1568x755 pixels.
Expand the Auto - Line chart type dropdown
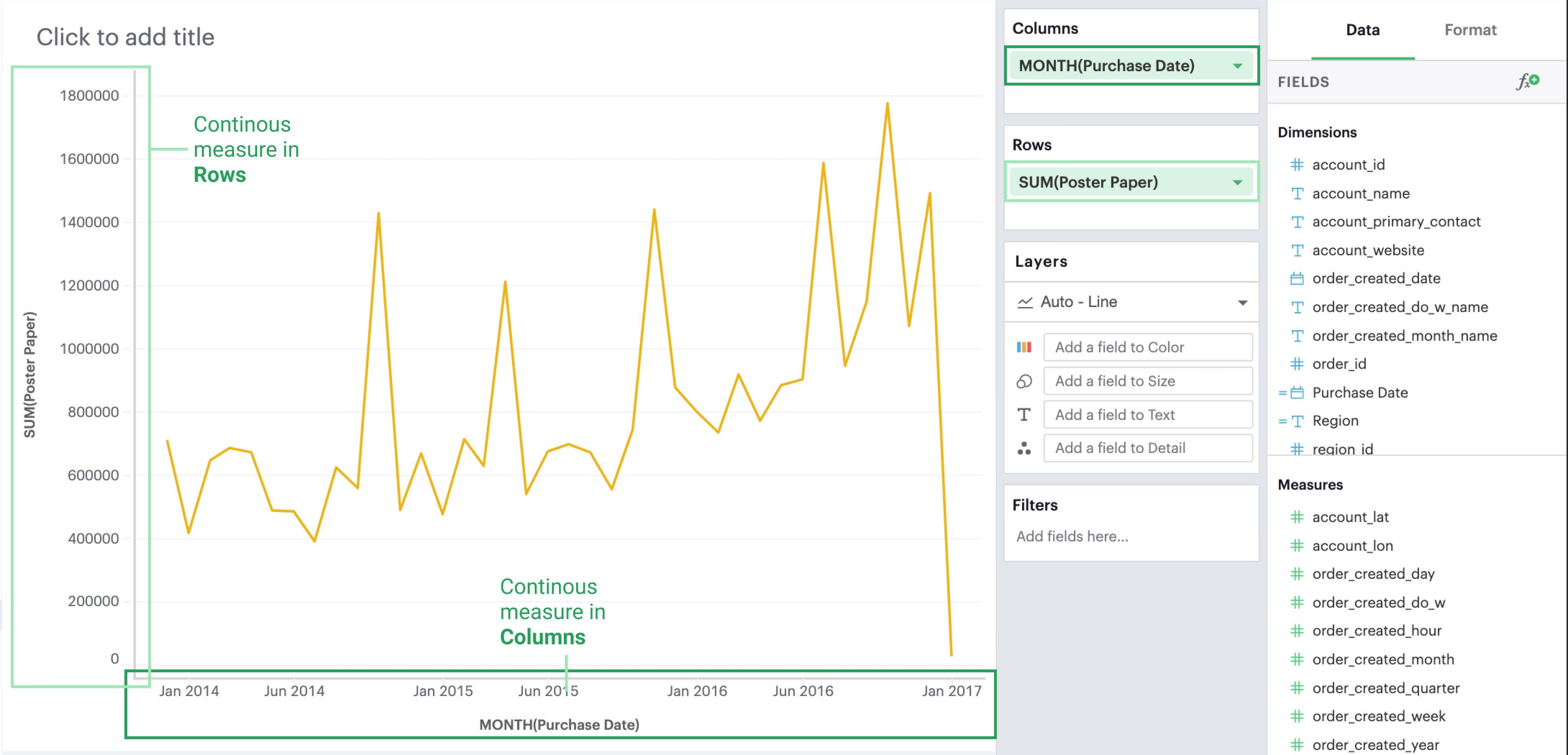pos(1242,302)
